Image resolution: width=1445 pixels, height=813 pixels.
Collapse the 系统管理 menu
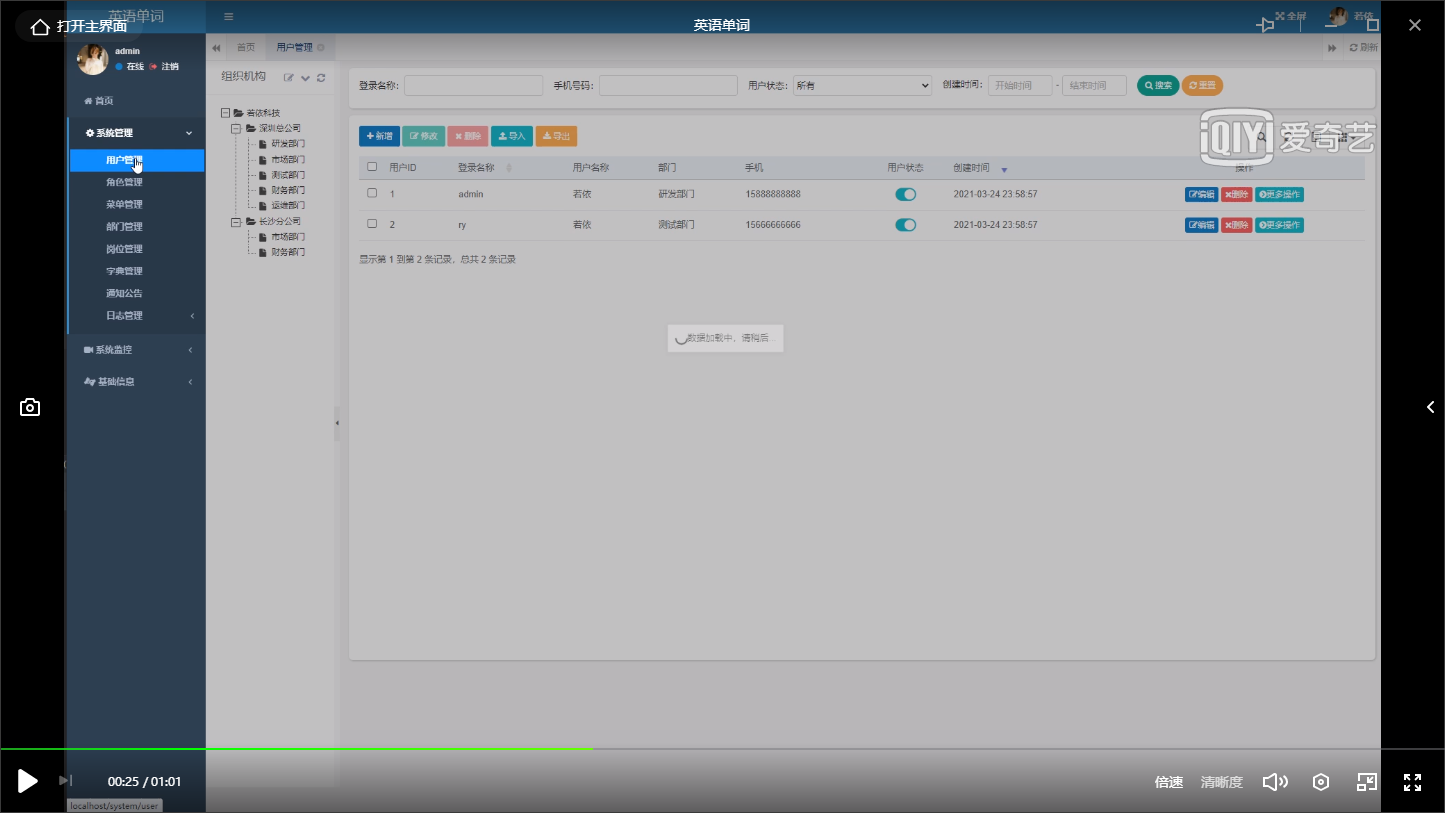coord(137,133)
